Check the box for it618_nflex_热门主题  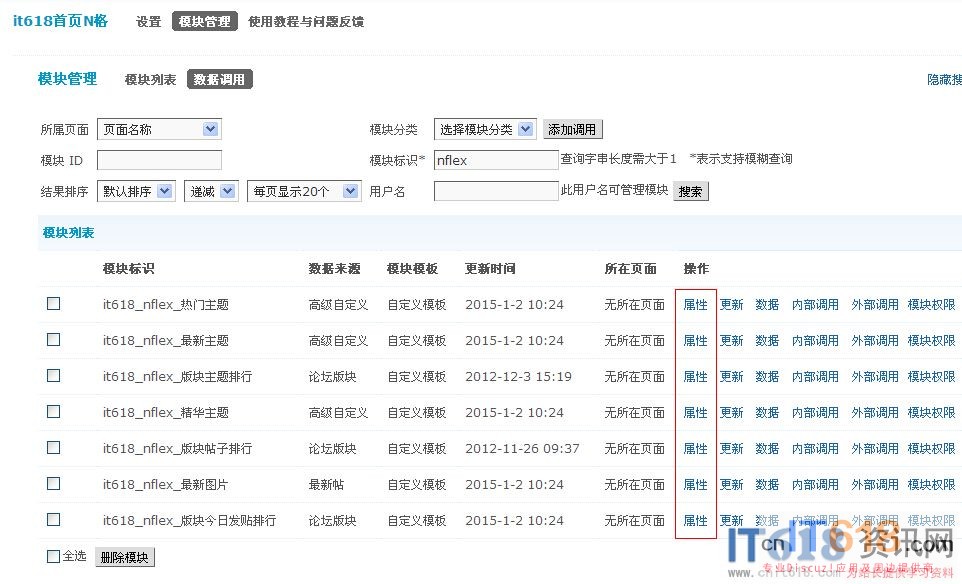click(54, 304)
